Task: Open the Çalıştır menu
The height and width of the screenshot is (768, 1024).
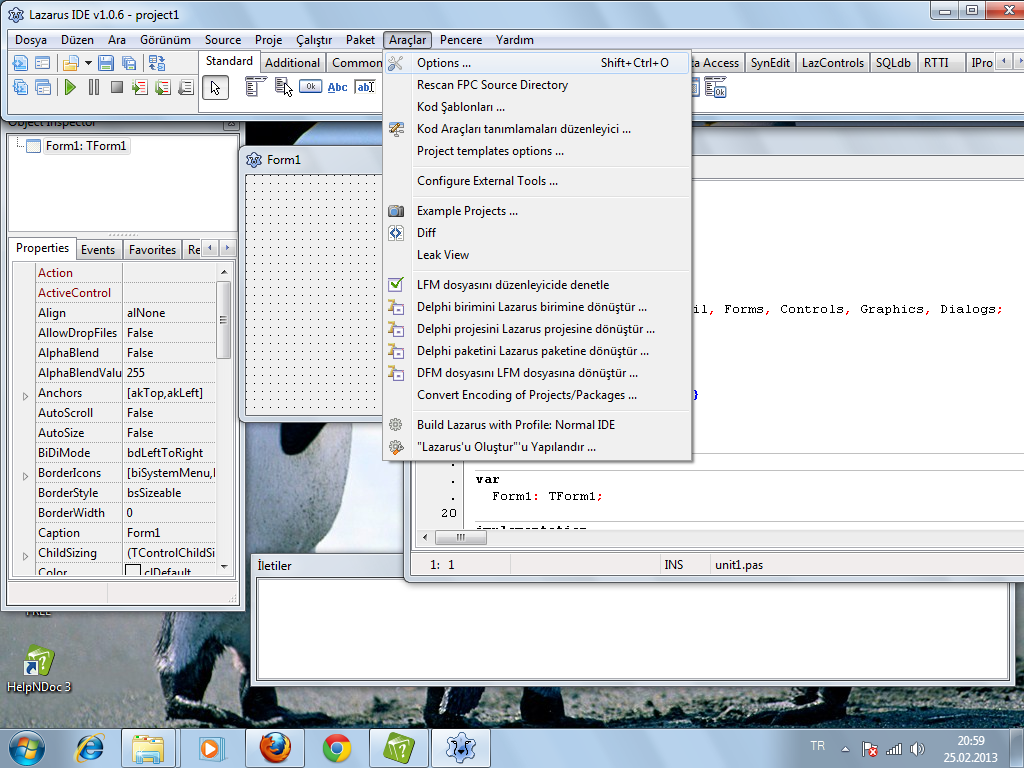Action: 314,40
